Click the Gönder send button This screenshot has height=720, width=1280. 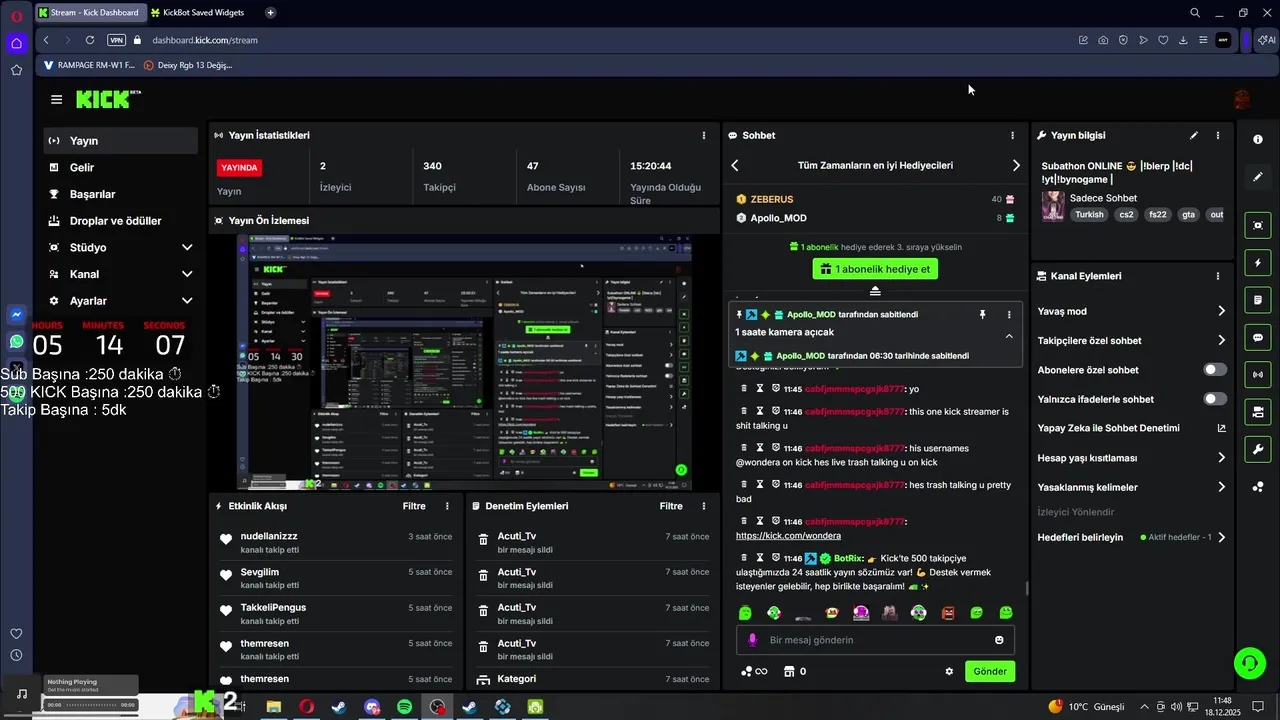click(990, 671)
